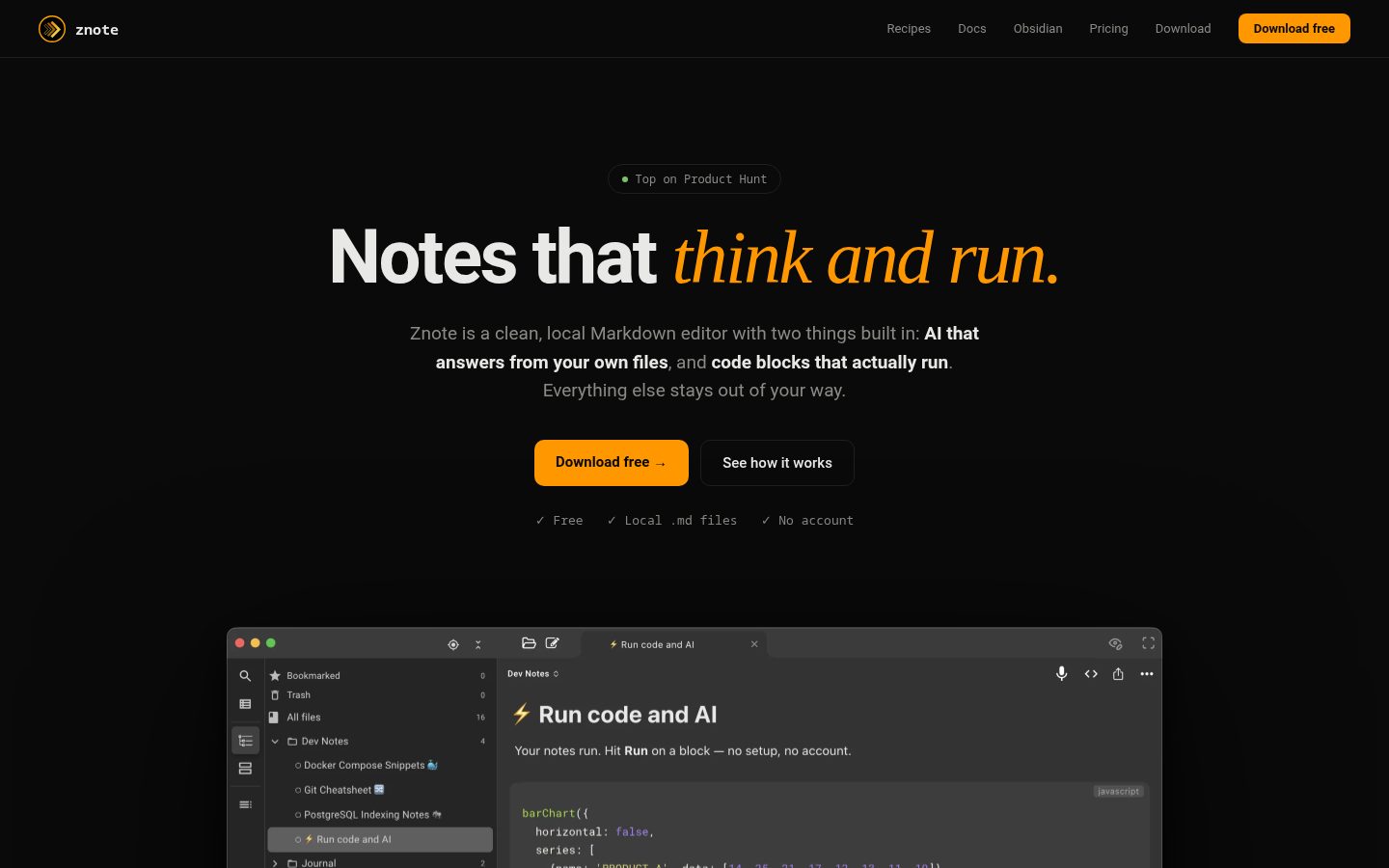Image resolution: width=1389 pixels, height=868 pixels.
Task: Click the 'Local .md files' text
Action: tap(680, 521)
